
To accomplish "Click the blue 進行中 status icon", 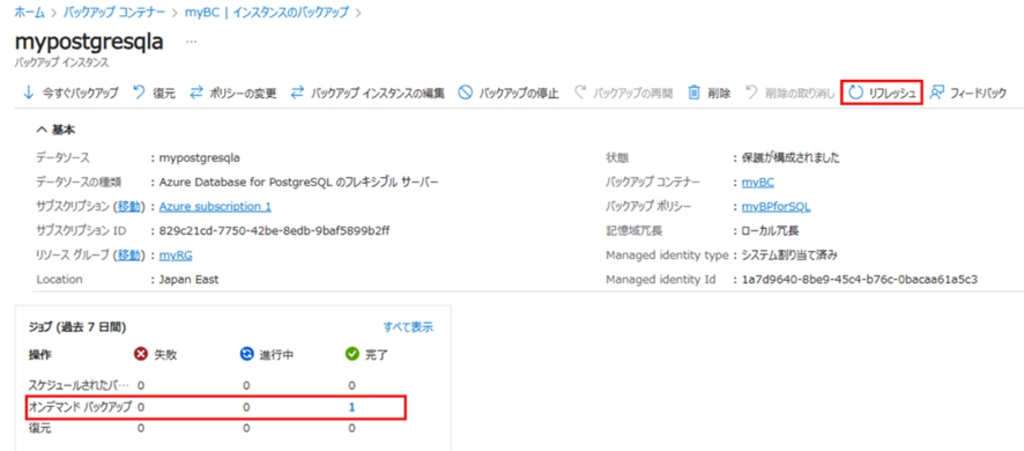I will point(246,354).
